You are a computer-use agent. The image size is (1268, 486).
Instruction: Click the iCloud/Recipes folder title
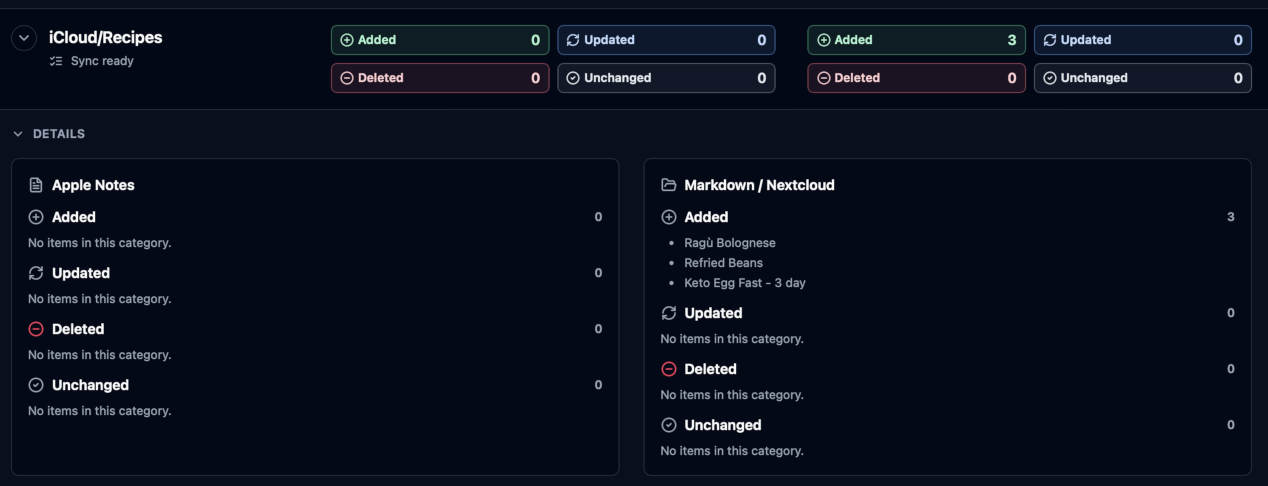[x=105, y=37]
